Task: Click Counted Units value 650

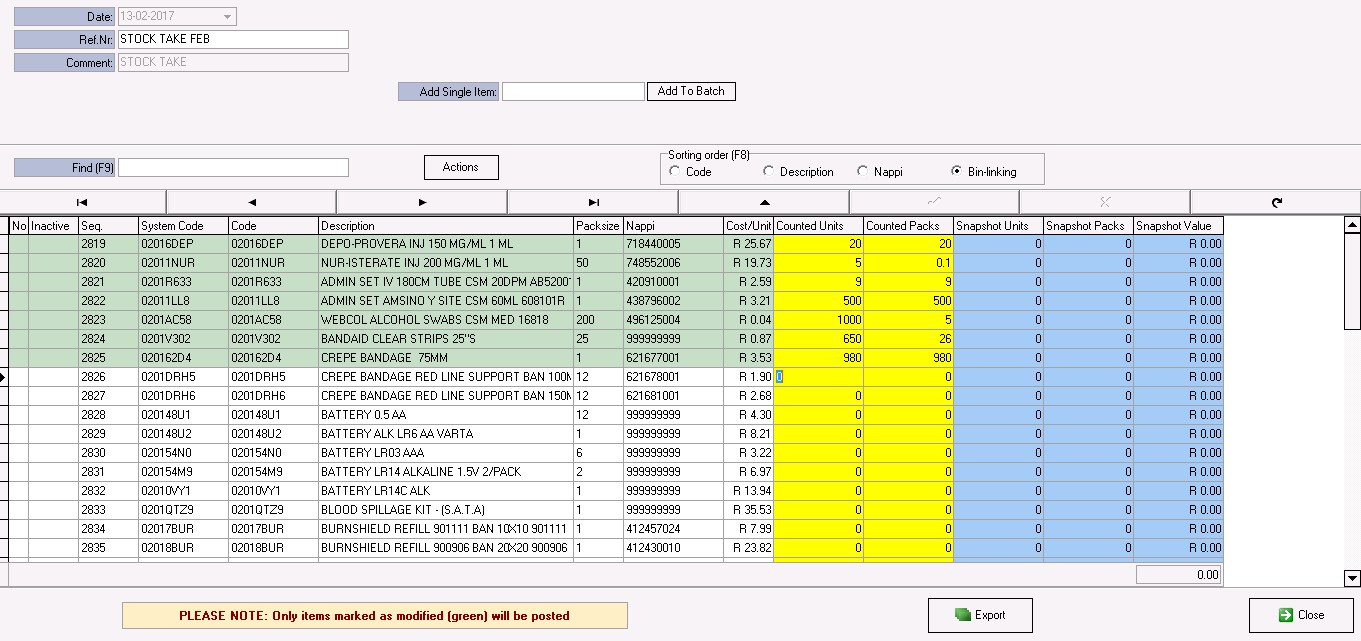Action: click(x=818, y=339)
